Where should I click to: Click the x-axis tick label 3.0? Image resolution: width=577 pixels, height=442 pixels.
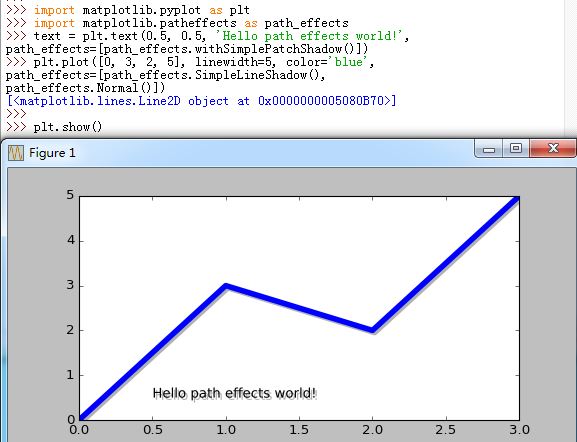520,430
